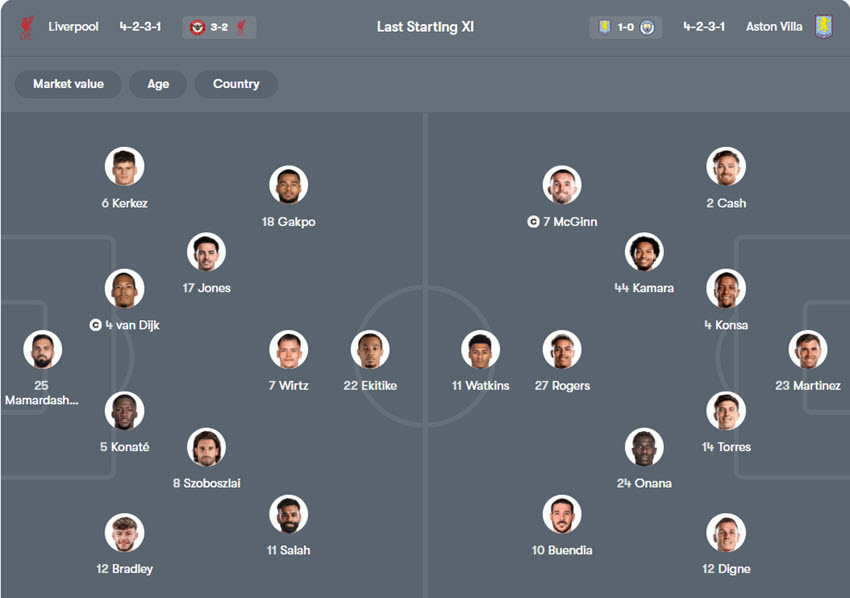Toggle the Age filter chip
This screenshot has height=598, width=850.
[x=158, y=84]
